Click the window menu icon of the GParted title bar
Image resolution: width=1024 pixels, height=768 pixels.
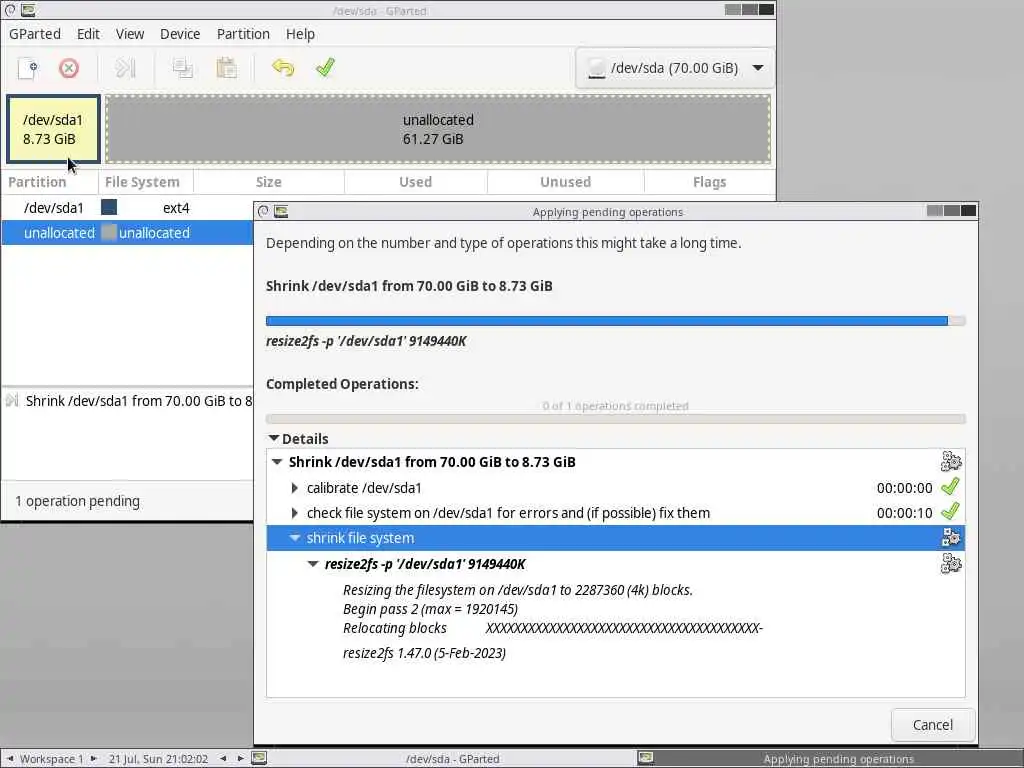point(10,10)
